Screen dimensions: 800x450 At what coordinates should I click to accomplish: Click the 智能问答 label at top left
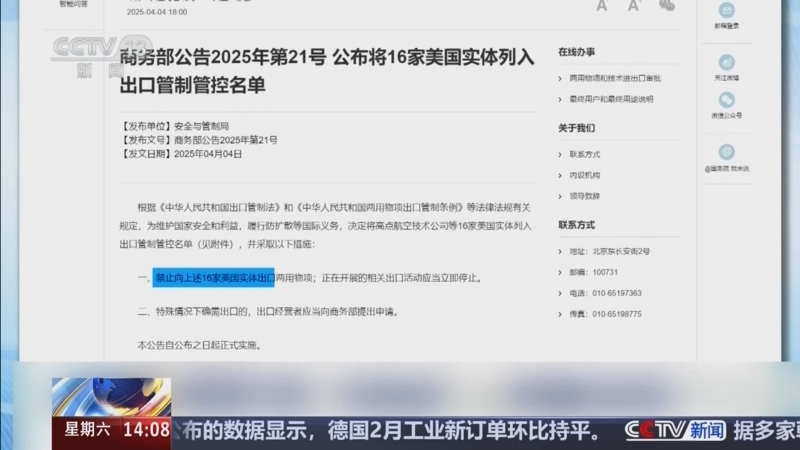click(x=73, y=4)
